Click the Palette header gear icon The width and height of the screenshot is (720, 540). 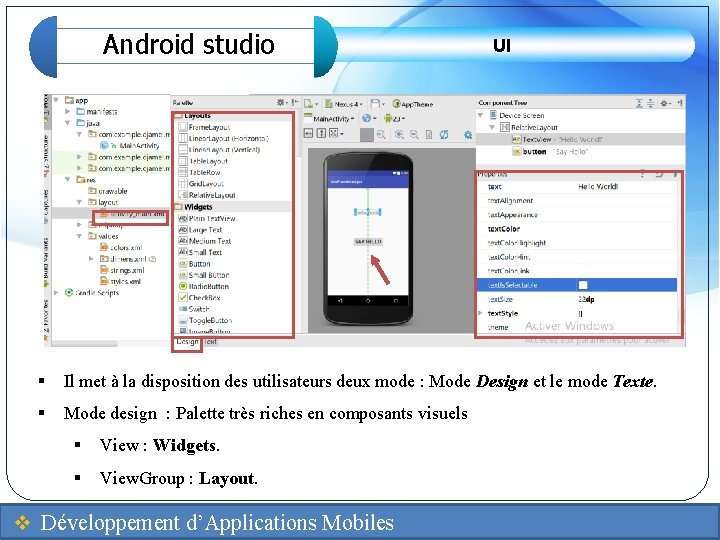pyautogui.click(x=281, y=103)
